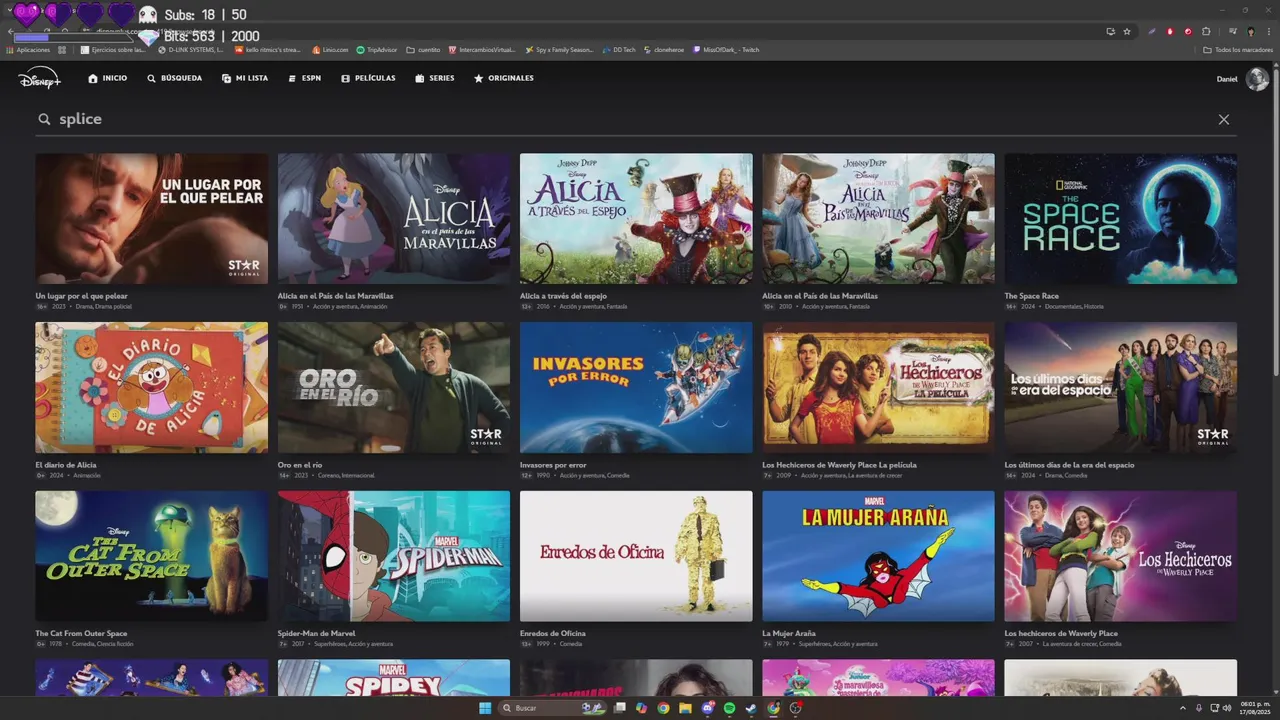1280x720 pixels.
Task: Open the Originales section
Action: pos(504,78)
